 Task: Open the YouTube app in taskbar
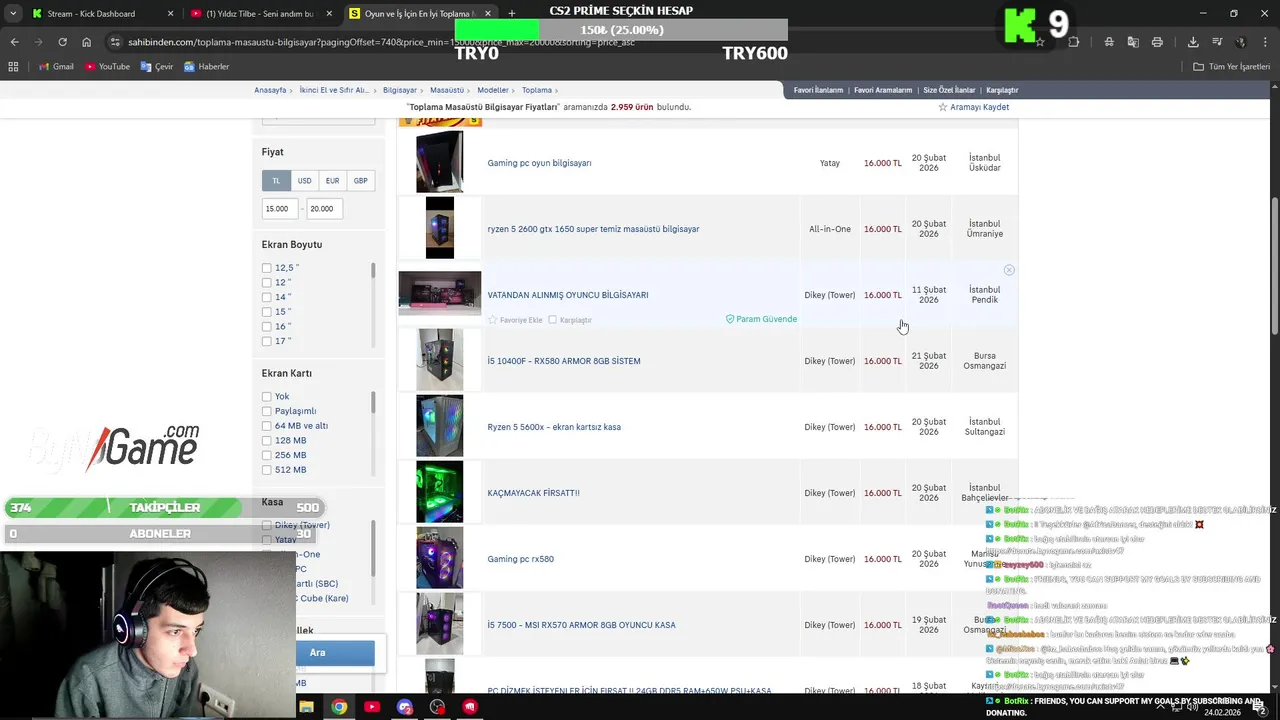tap(372, 707)
